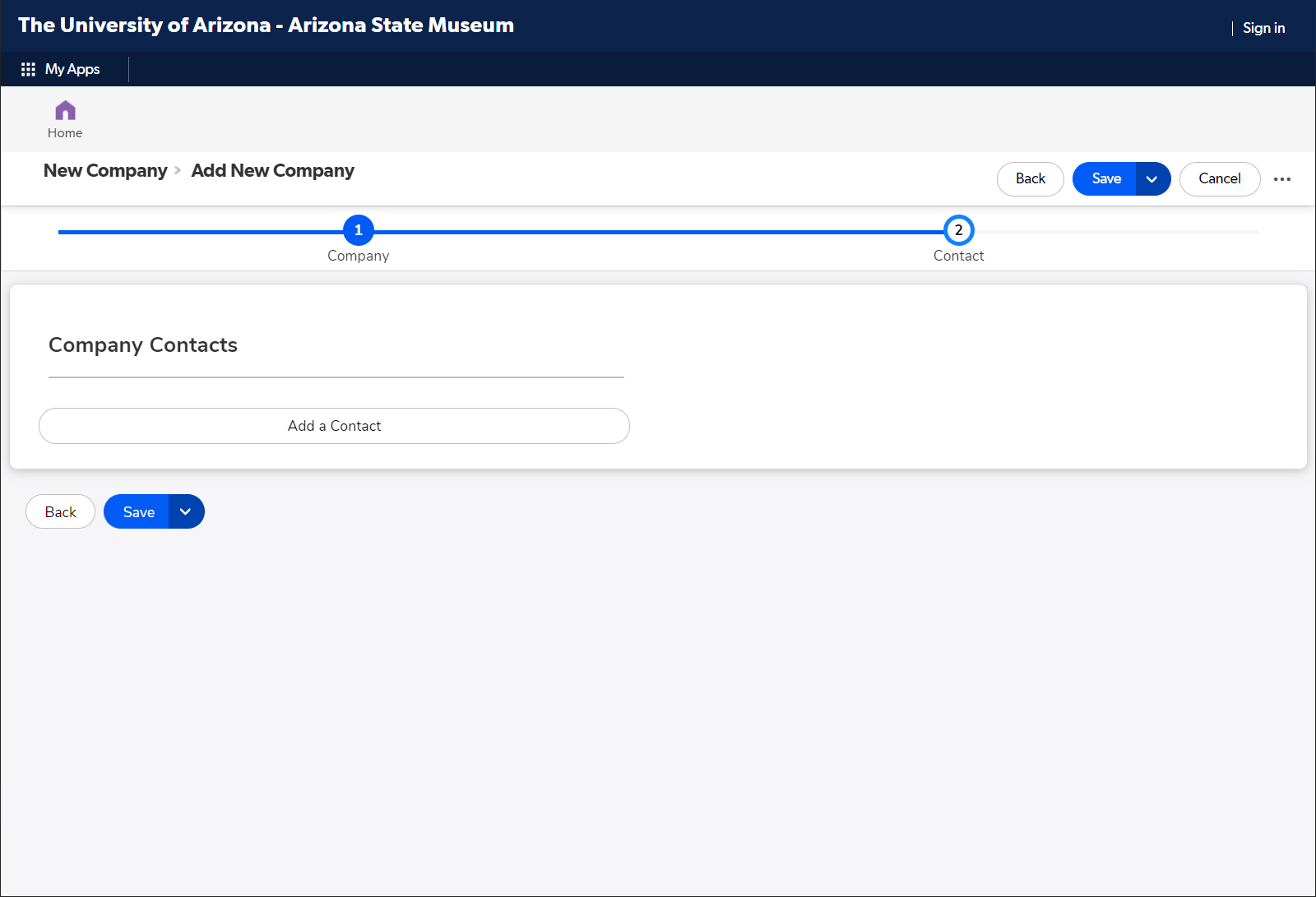Click the Add New Company title

(273, 171)
